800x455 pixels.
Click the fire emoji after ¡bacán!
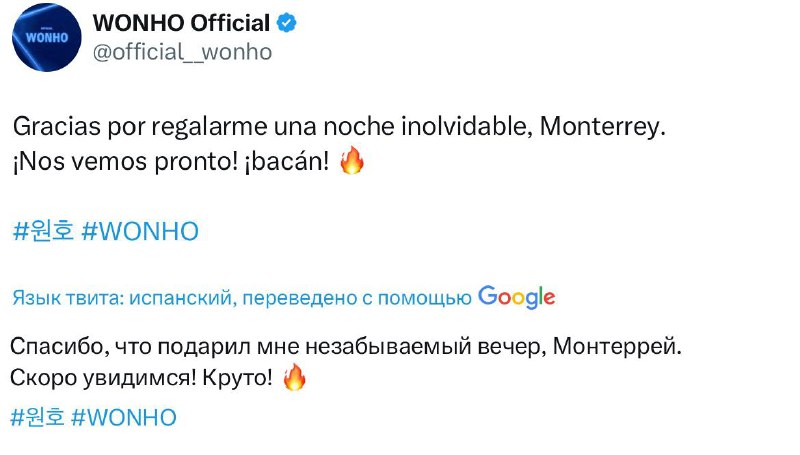(352, 161)
